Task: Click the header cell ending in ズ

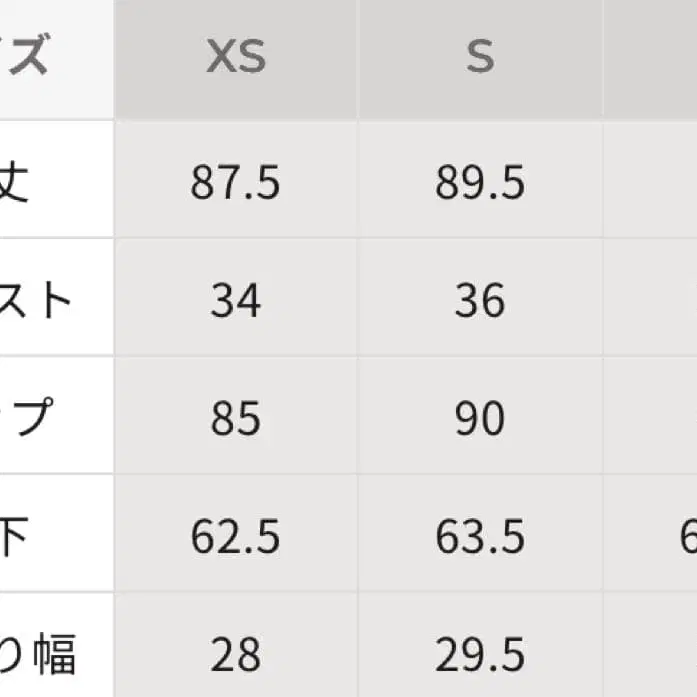Action: tap(27, 58)
